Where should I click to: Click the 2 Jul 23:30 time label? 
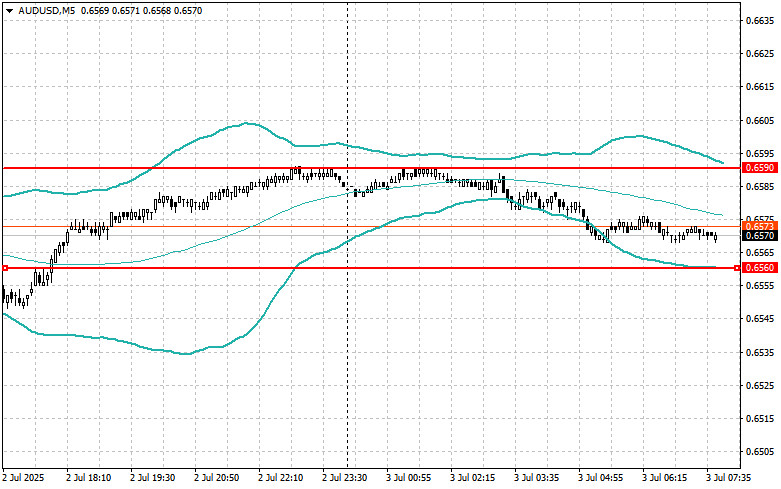(345, 478)
